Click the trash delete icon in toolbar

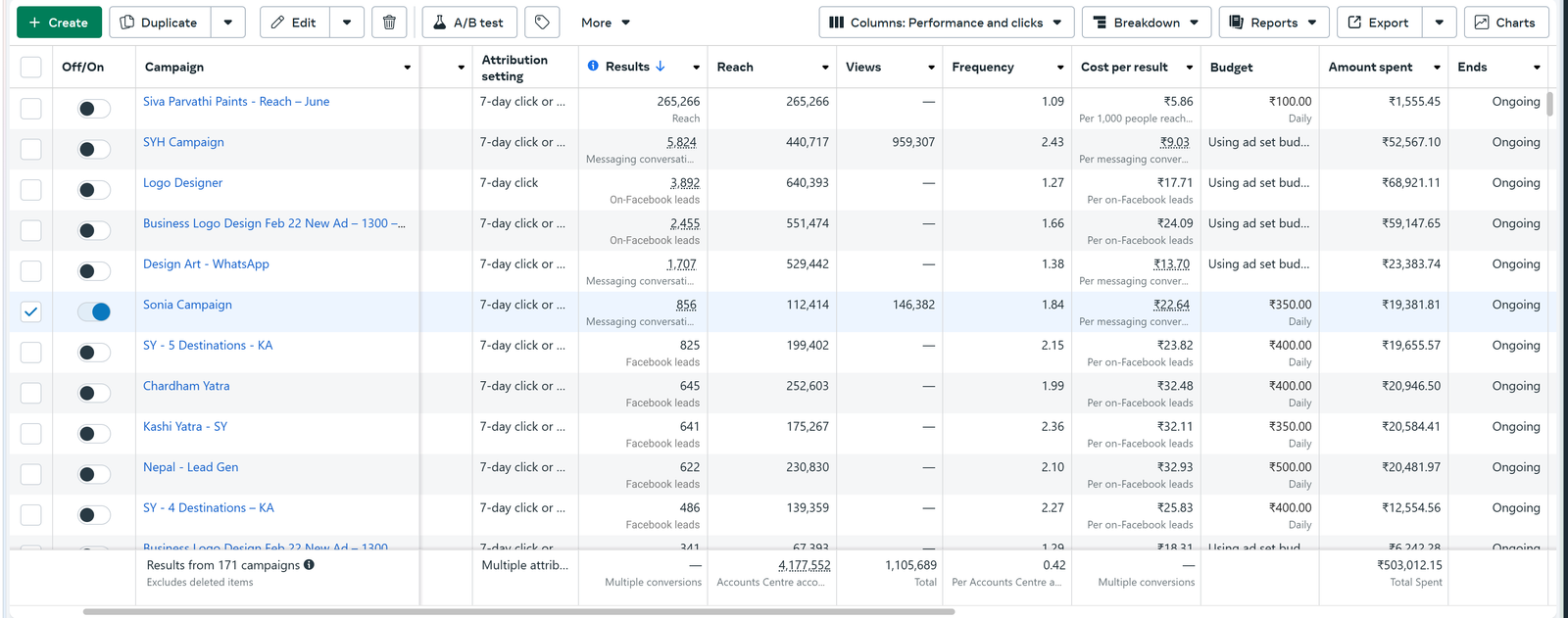pos(389,23)
